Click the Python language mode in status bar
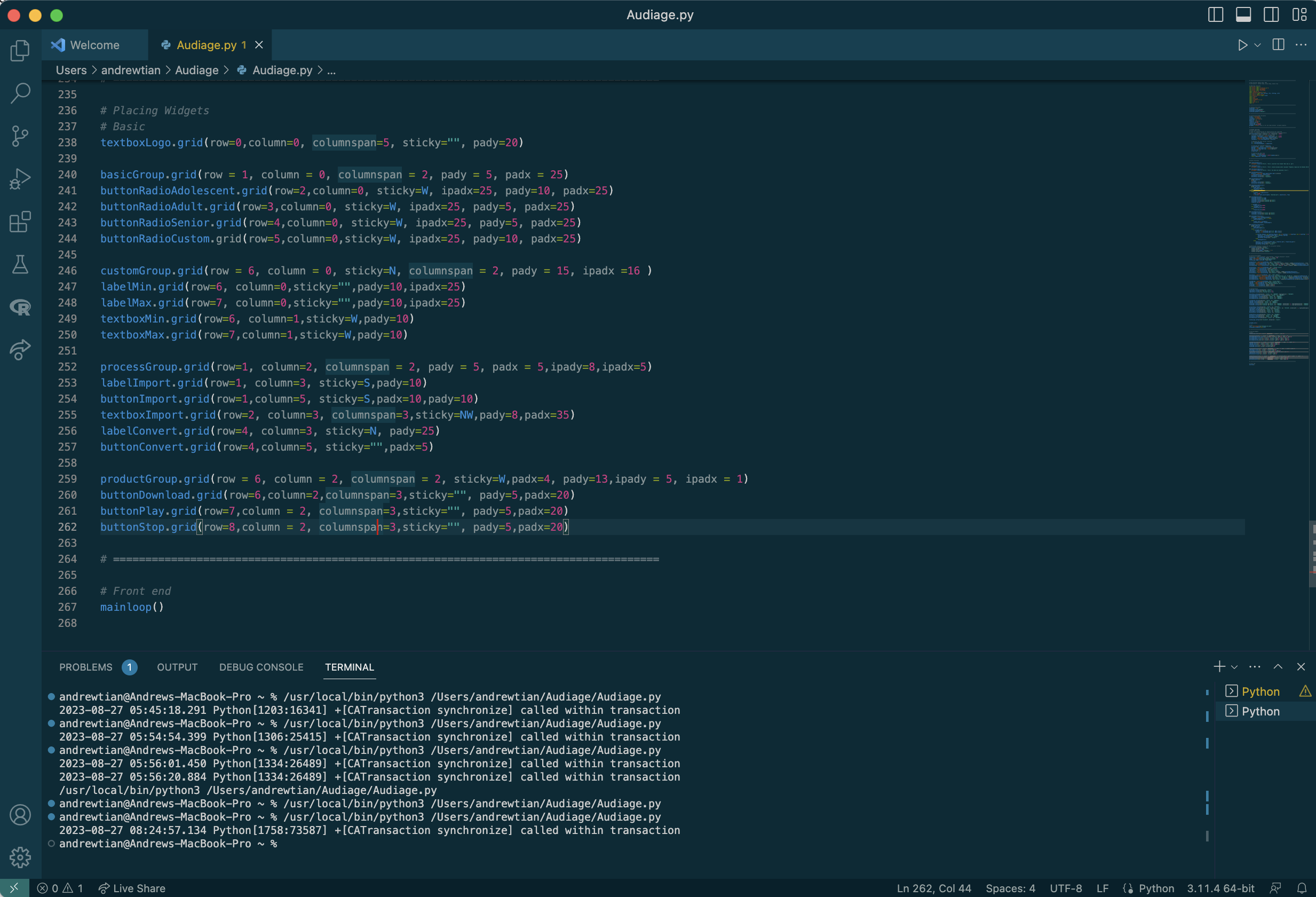1316x897 pixels. coord(1156,888)
